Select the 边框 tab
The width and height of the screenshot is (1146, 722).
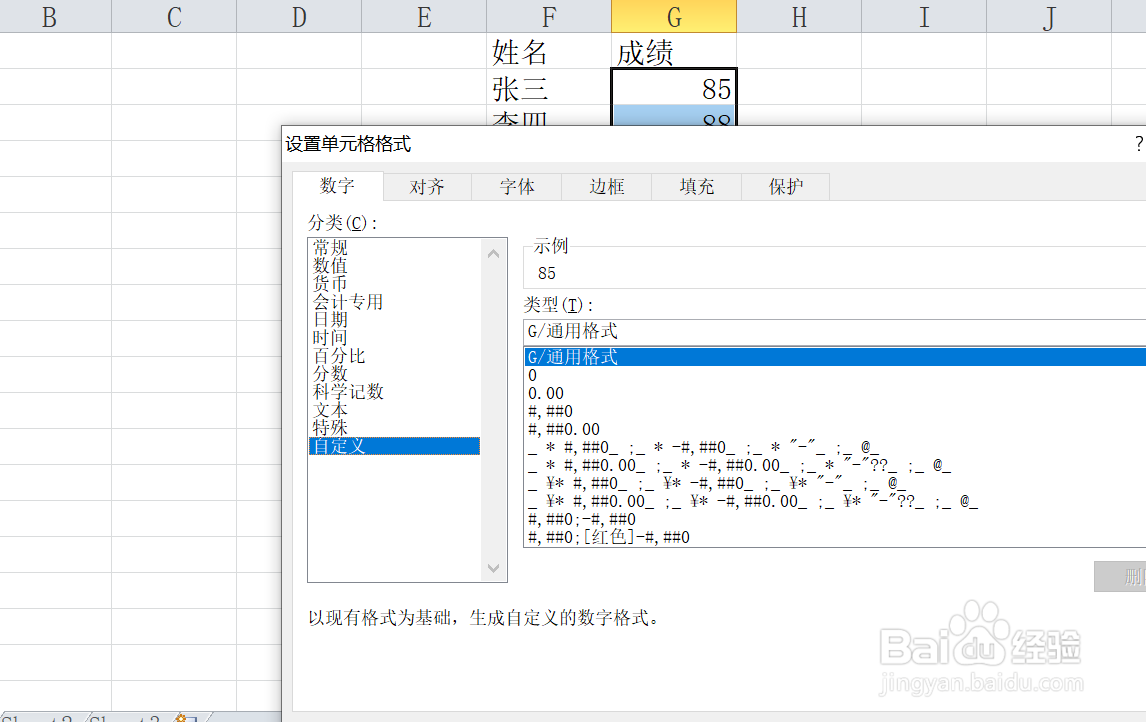(607, 186)
